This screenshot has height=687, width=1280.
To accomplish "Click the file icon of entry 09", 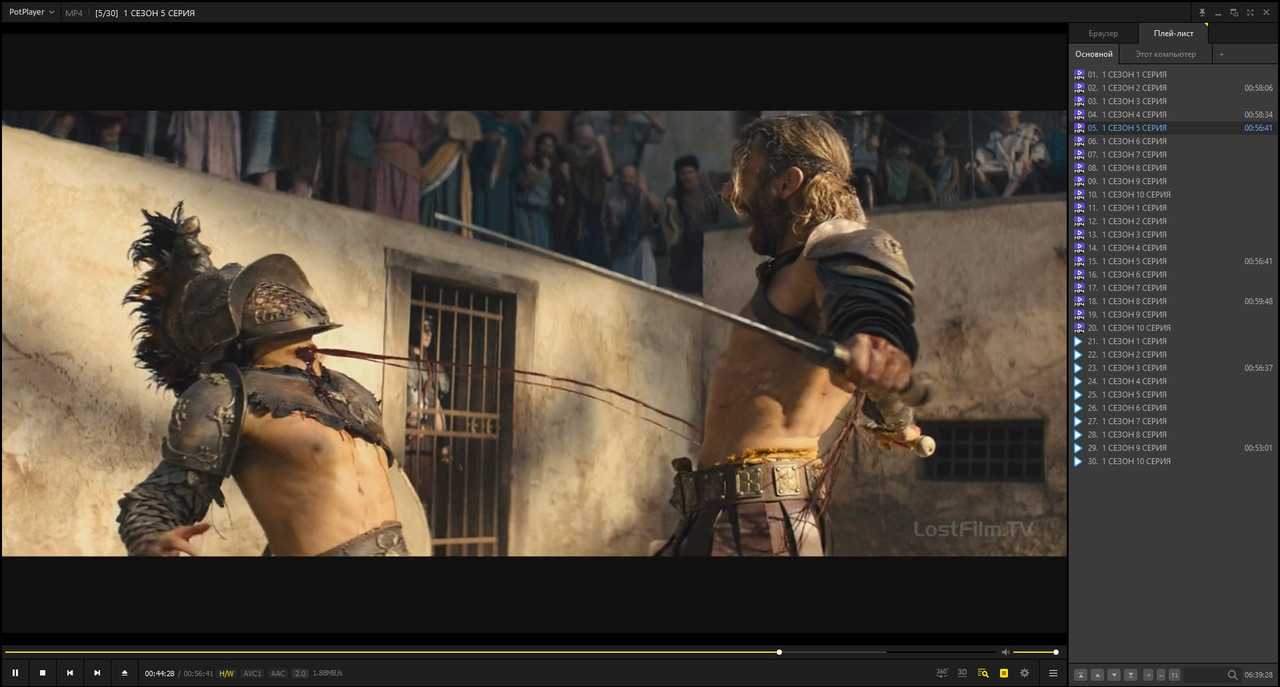I will pos(1079,181).
